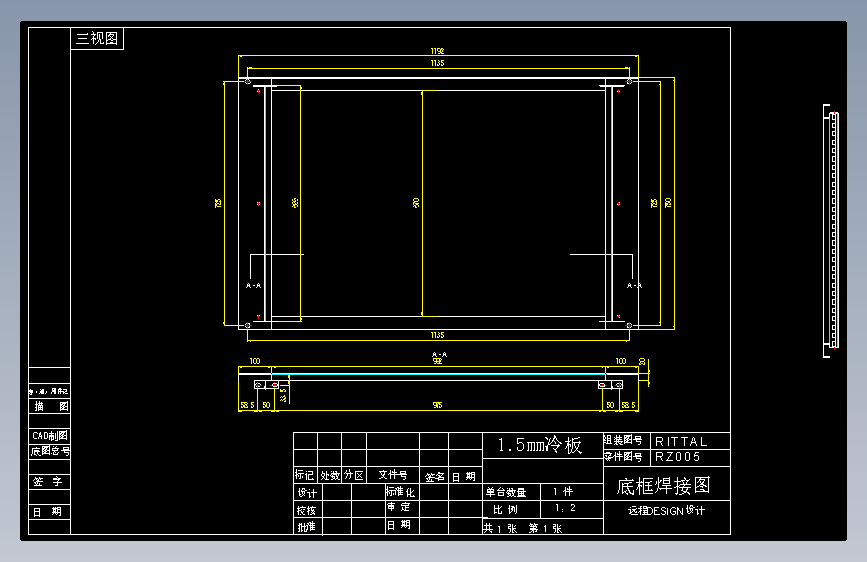
Task: Select the RZ005 part number value
Action: pyautogui.click(x=678, y=457)
